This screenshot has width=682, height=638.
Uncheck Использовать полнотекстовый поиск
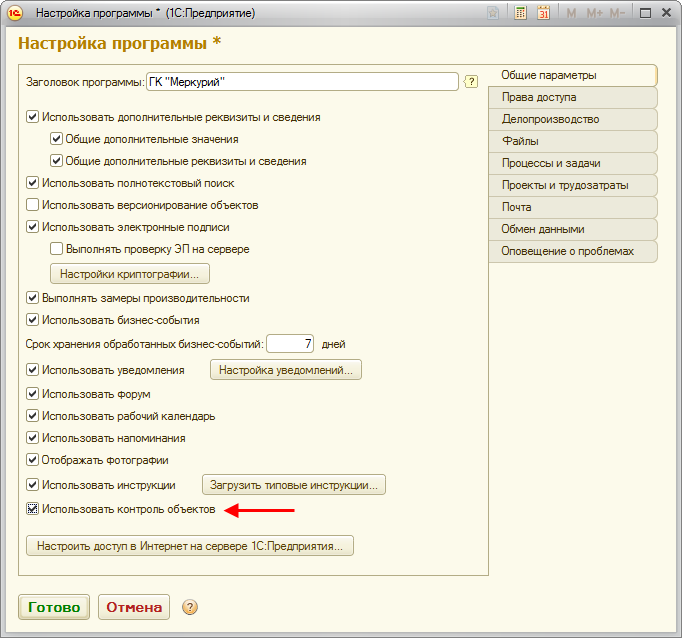coord(33,183)
